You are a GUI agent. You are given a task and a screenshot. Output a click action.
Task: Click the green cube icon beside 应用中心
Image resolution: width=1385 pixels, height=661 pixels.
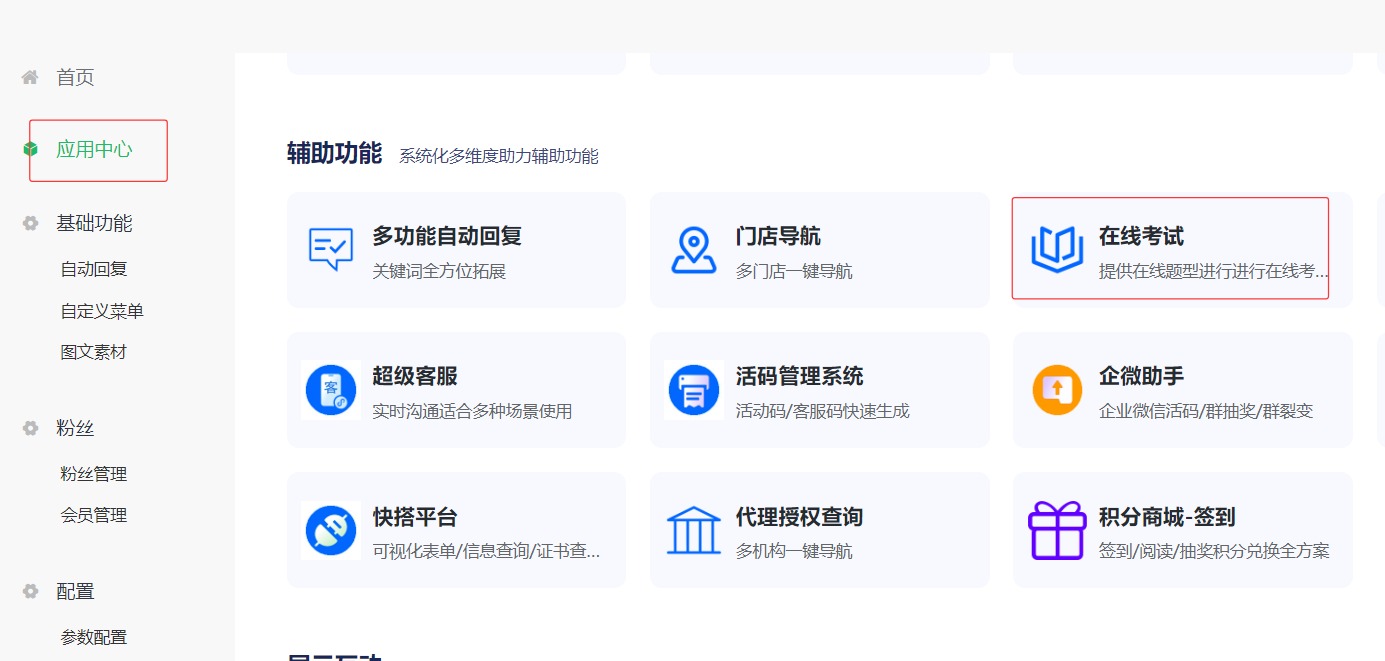(x=31, y=150)
